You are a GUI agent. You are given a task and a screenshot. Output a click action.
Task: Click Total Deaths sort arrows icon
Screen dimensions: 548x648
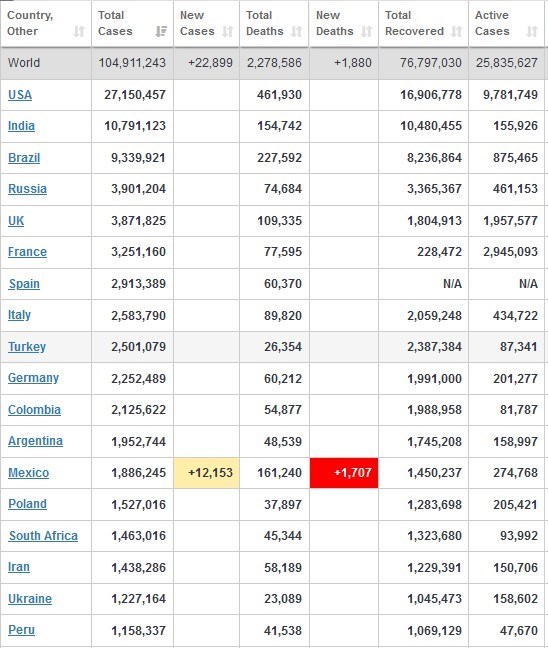297,31
